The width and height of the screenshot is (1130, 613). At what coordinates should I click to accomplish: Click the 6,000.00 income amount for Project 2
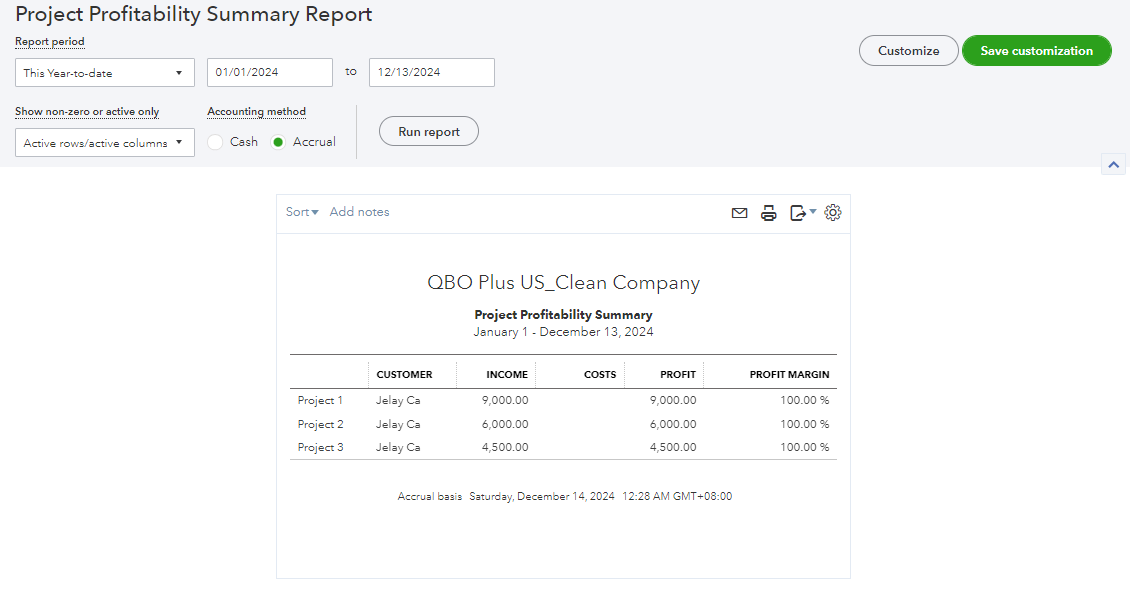[507, 424]
